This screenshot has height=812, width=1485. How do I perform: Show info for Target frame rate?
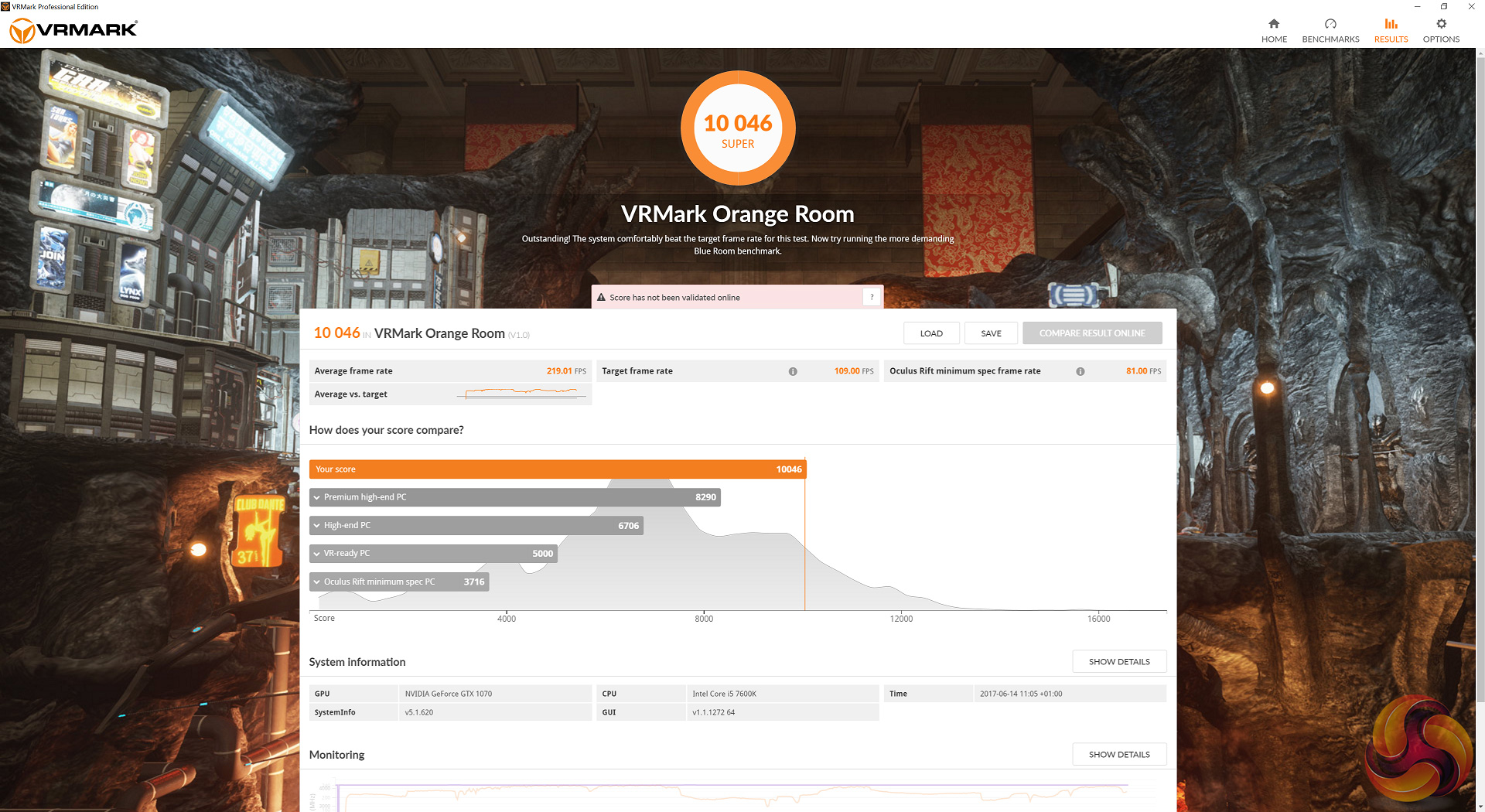793,371
